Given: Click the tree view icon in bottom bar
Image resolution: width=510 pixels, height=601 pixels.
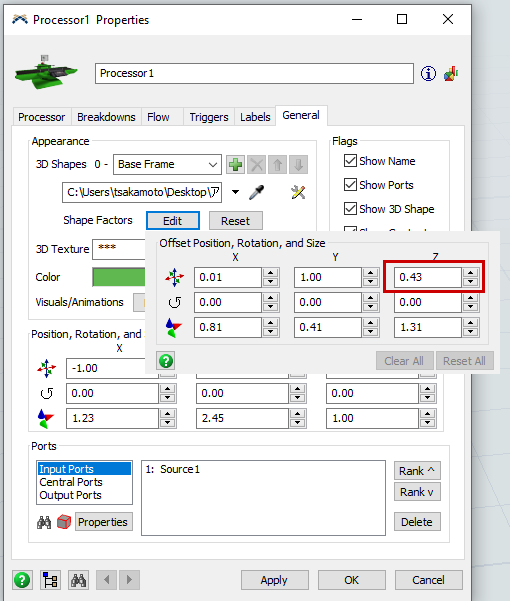Looking at the screenshot, I should click(50, 580).
